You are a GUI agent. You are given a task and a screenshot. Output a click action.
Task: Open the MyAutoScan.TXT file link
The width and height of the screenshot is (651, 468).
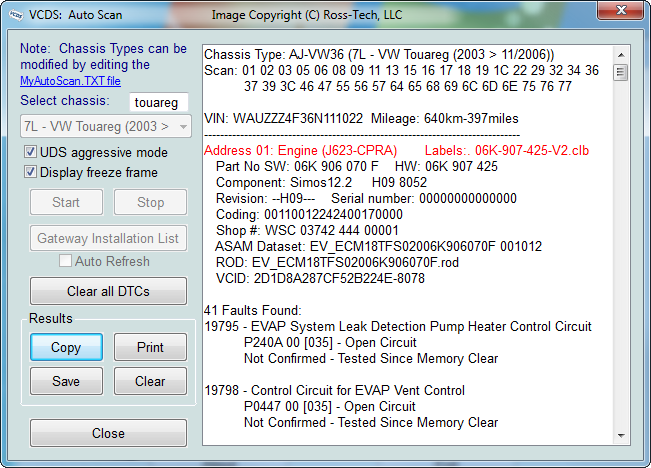[x=70, y=81]
